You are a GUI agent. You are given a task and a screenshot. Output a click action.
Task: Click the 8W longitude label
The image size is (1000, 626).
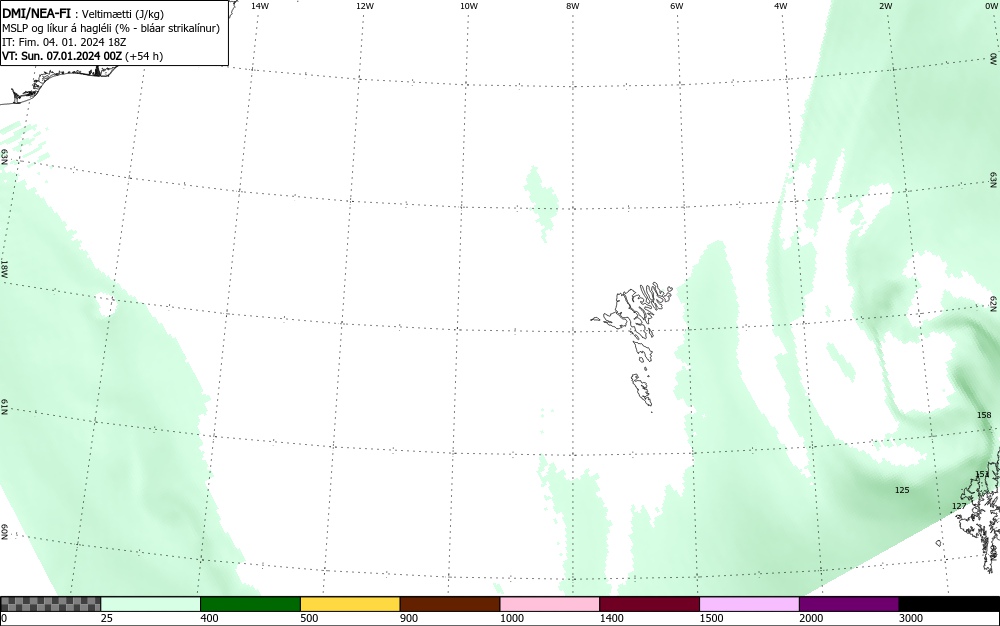[x=573, y=6]
